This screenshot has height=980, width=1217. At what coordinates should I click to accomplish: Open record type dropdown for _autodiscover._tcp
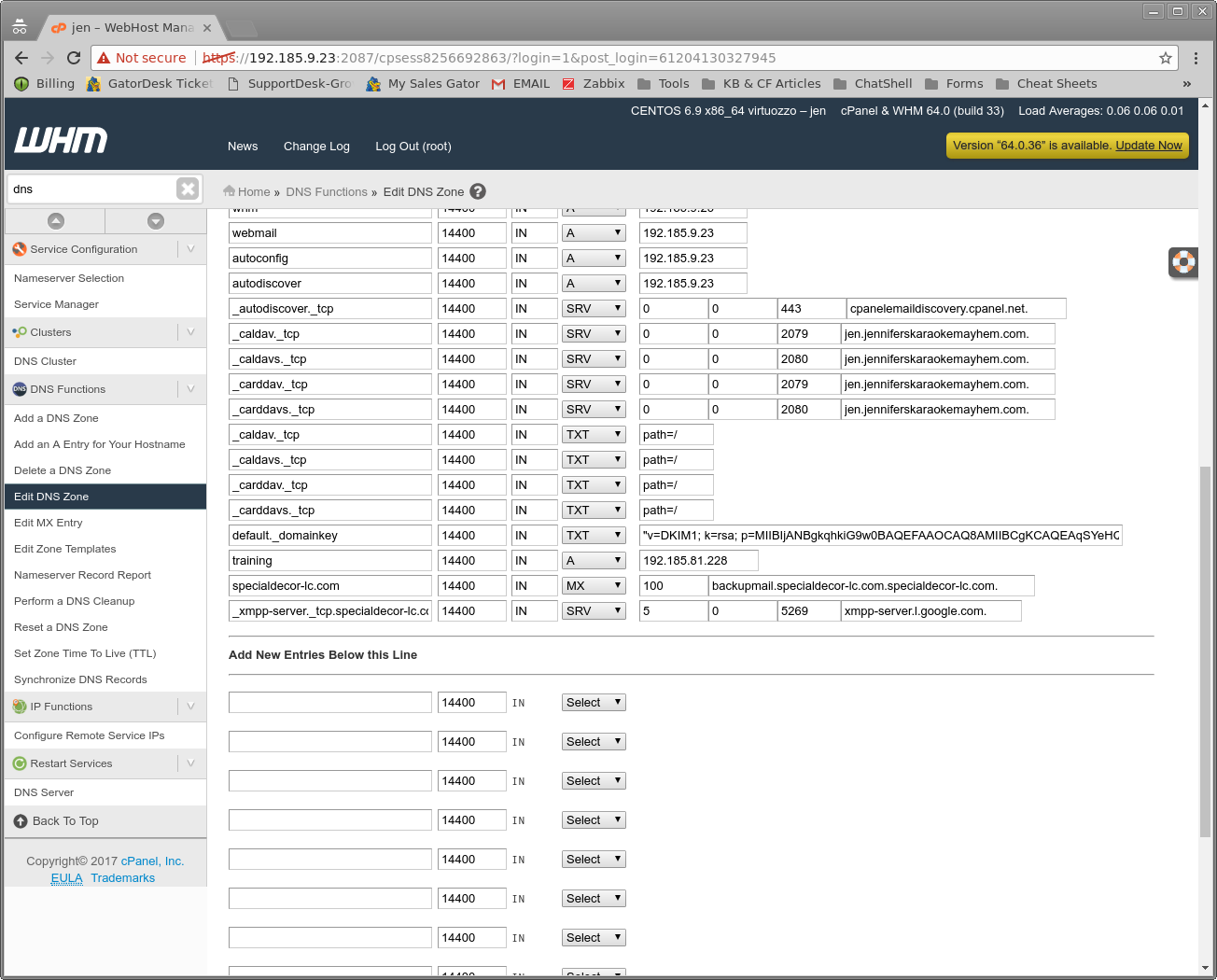click(x=594, y=308)
